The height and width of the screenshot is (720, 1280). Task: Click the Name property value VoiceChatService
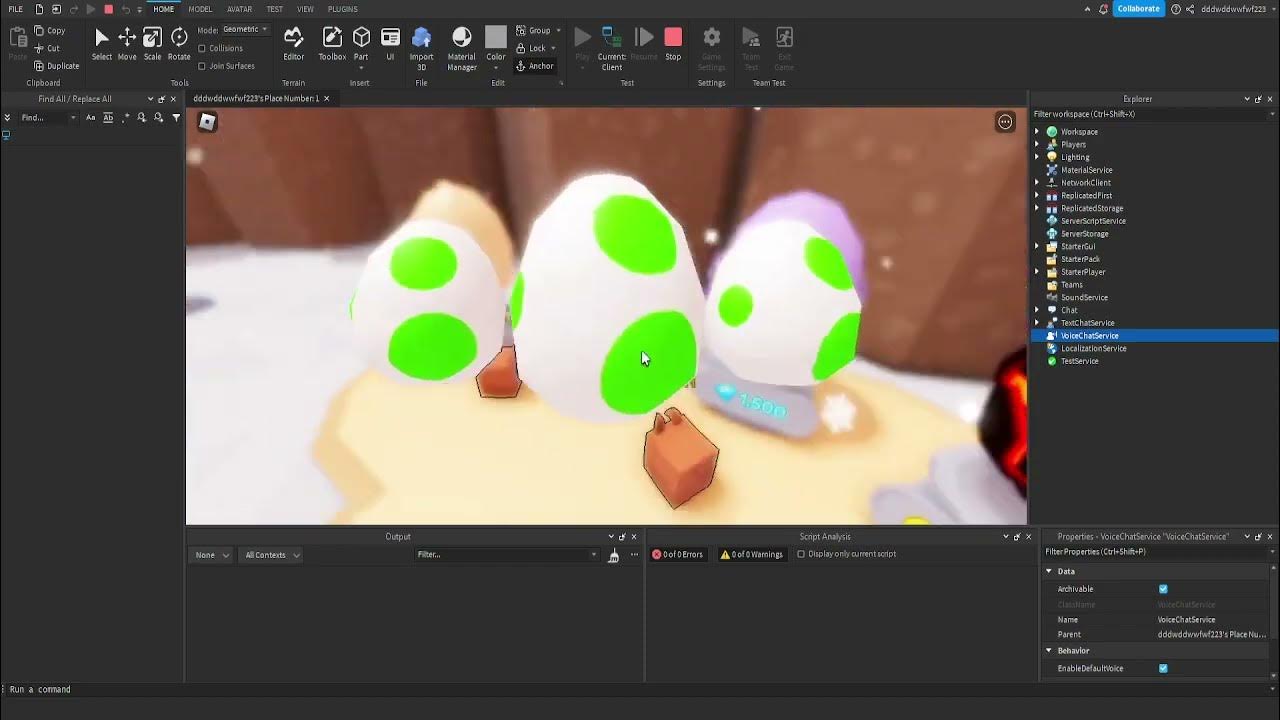coord(1186,620)
